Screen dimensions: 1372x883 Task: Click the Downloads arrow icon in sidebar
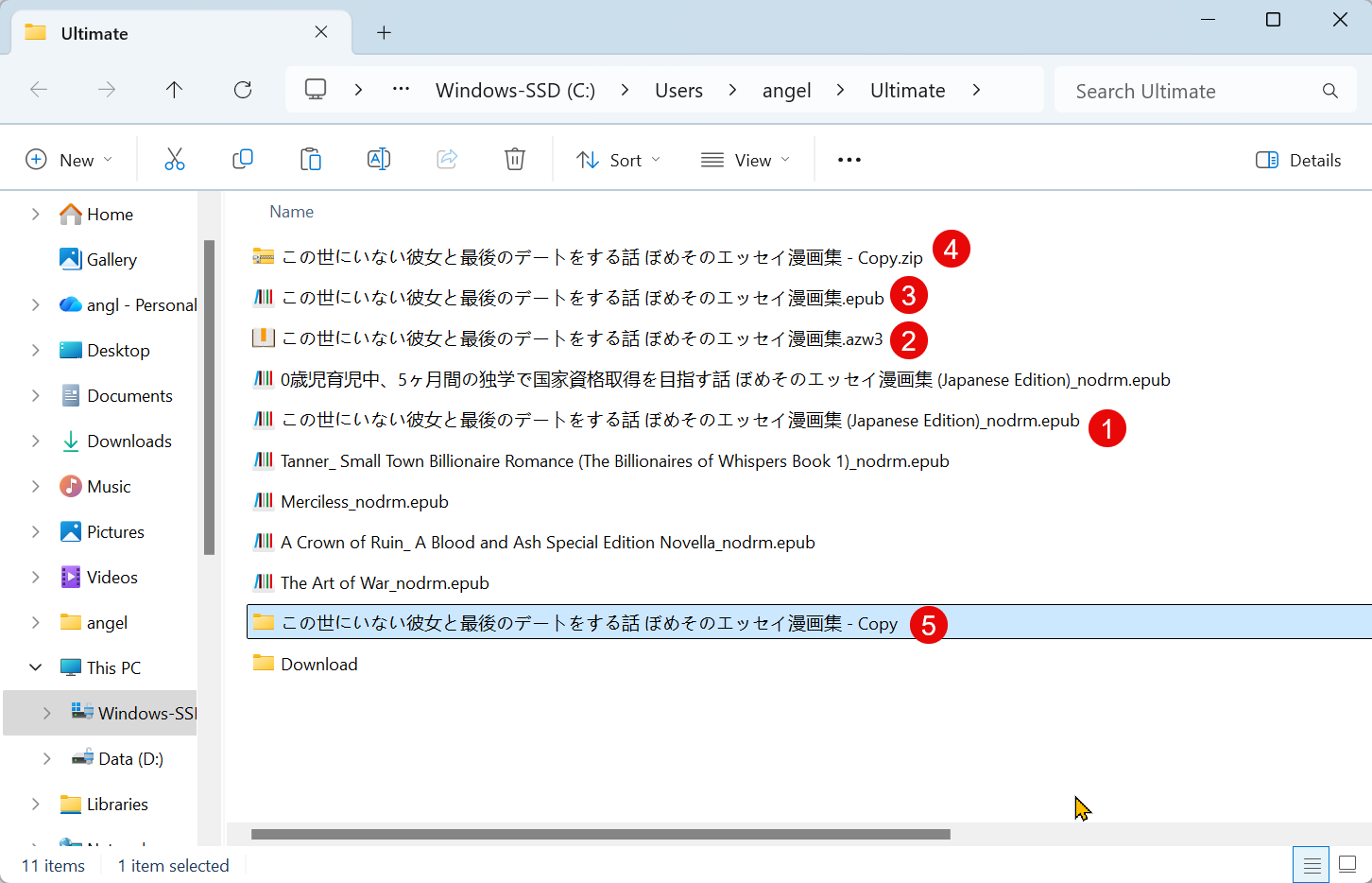click(x=70, y=441)
